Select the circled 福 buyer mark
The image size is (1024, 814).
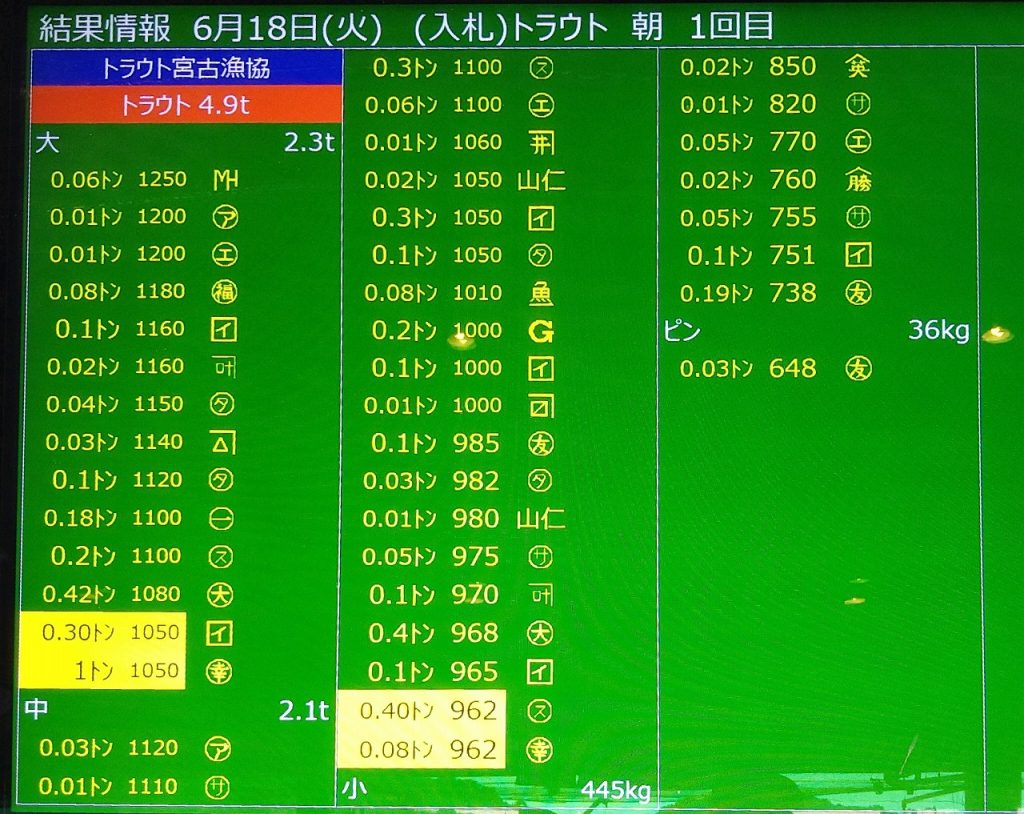coord(226,292)
